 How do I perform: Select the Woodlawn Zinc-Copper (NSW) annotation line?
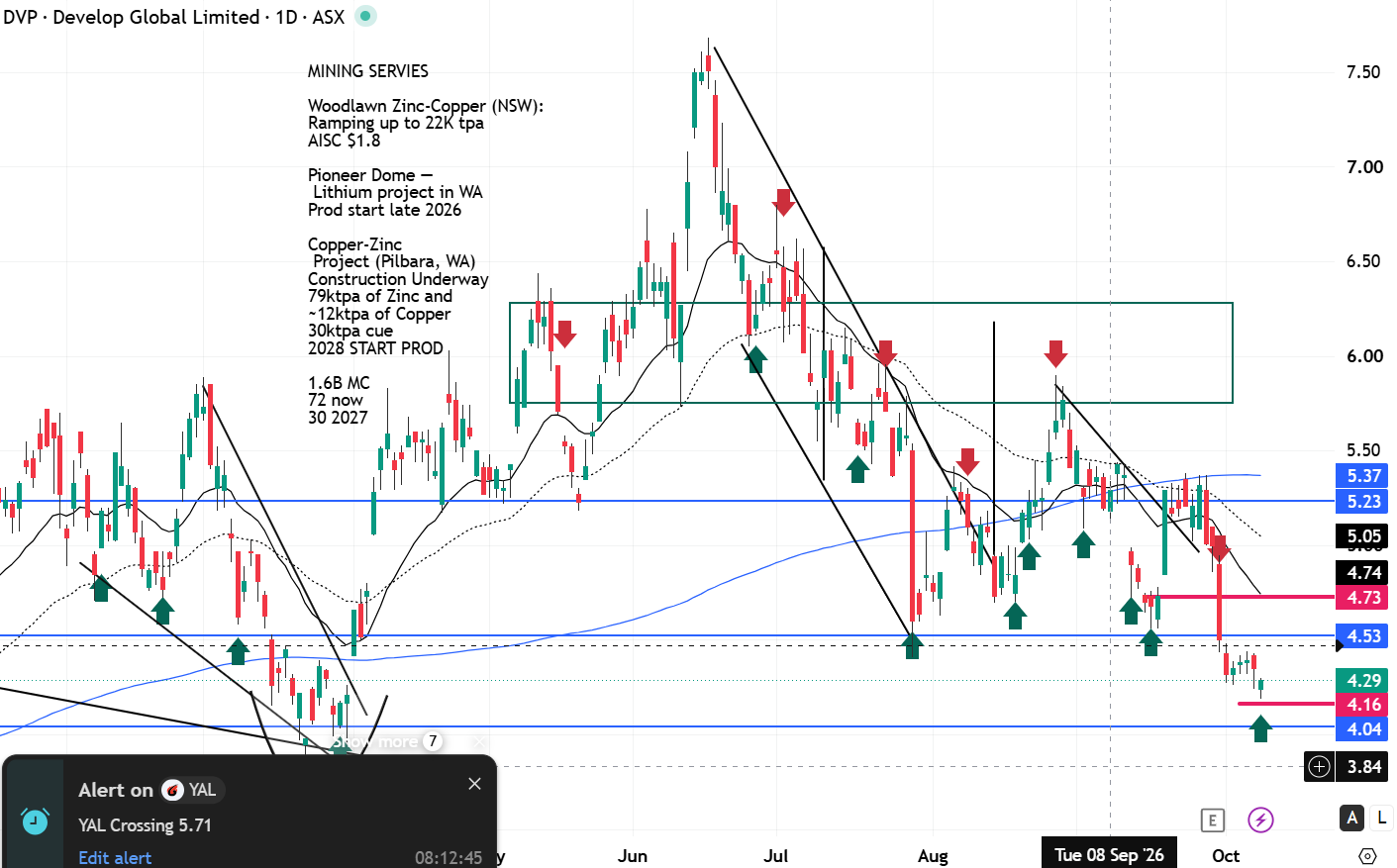click(426, 106)
